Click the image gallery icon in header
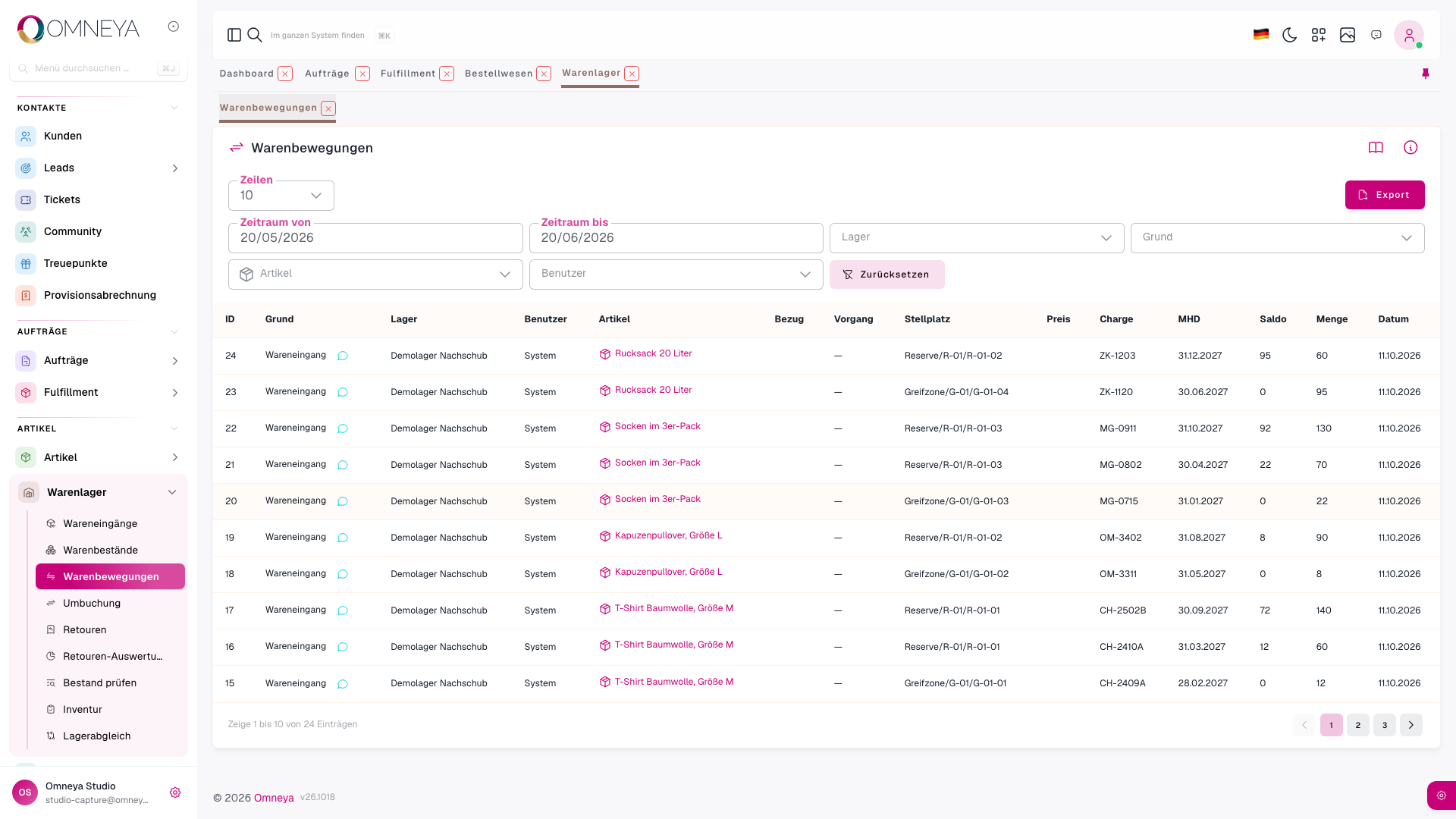The height and width of the screenshot is (819, 1456). (1348, 35)
